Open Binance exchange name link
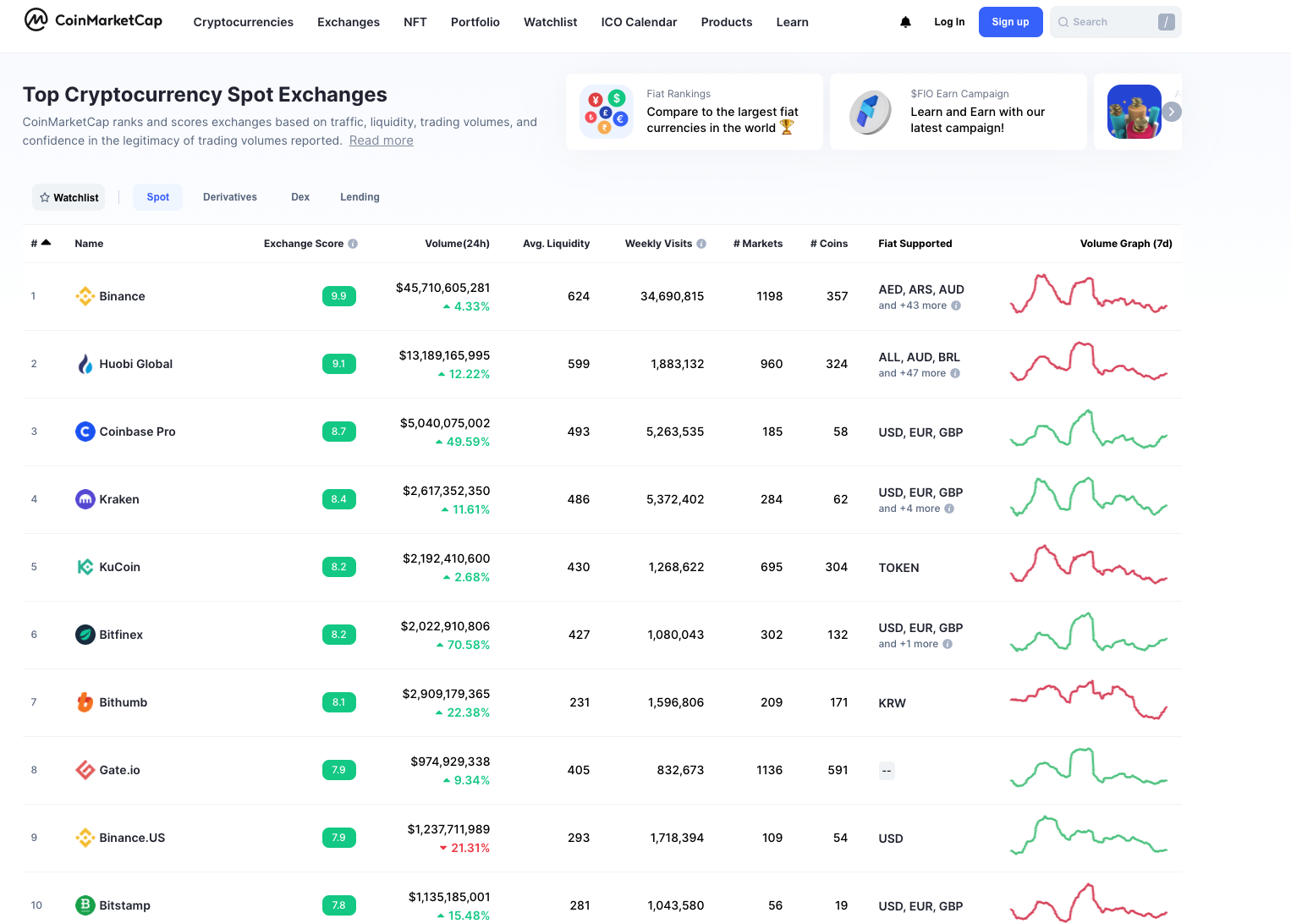 click(123, 296)
